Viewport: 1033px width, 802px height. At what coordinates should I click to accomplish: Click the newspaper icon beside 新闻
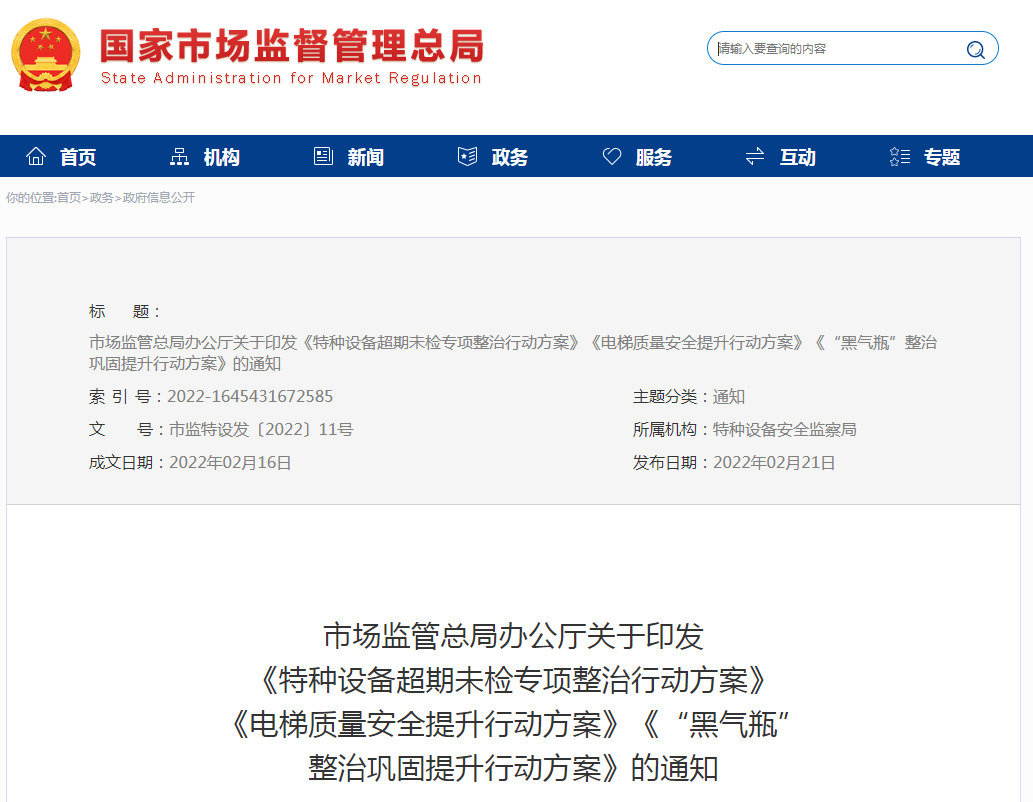(x=323, y=157)
